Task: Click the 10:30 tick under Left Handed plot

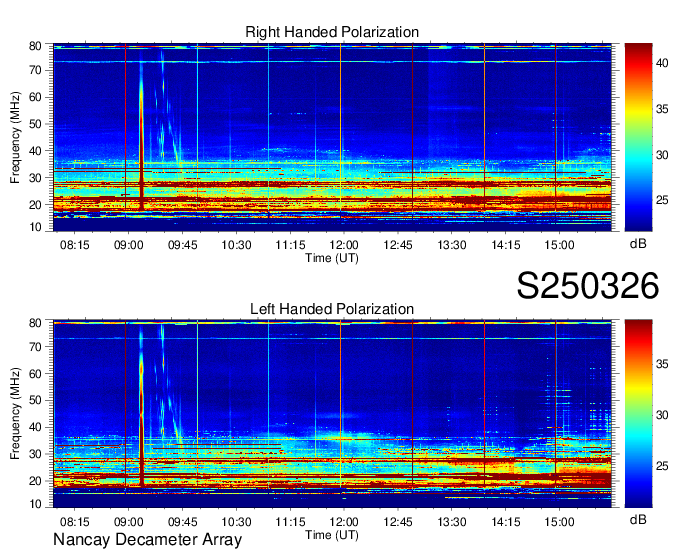Action: pyautogui.click(x=236, y=522)
